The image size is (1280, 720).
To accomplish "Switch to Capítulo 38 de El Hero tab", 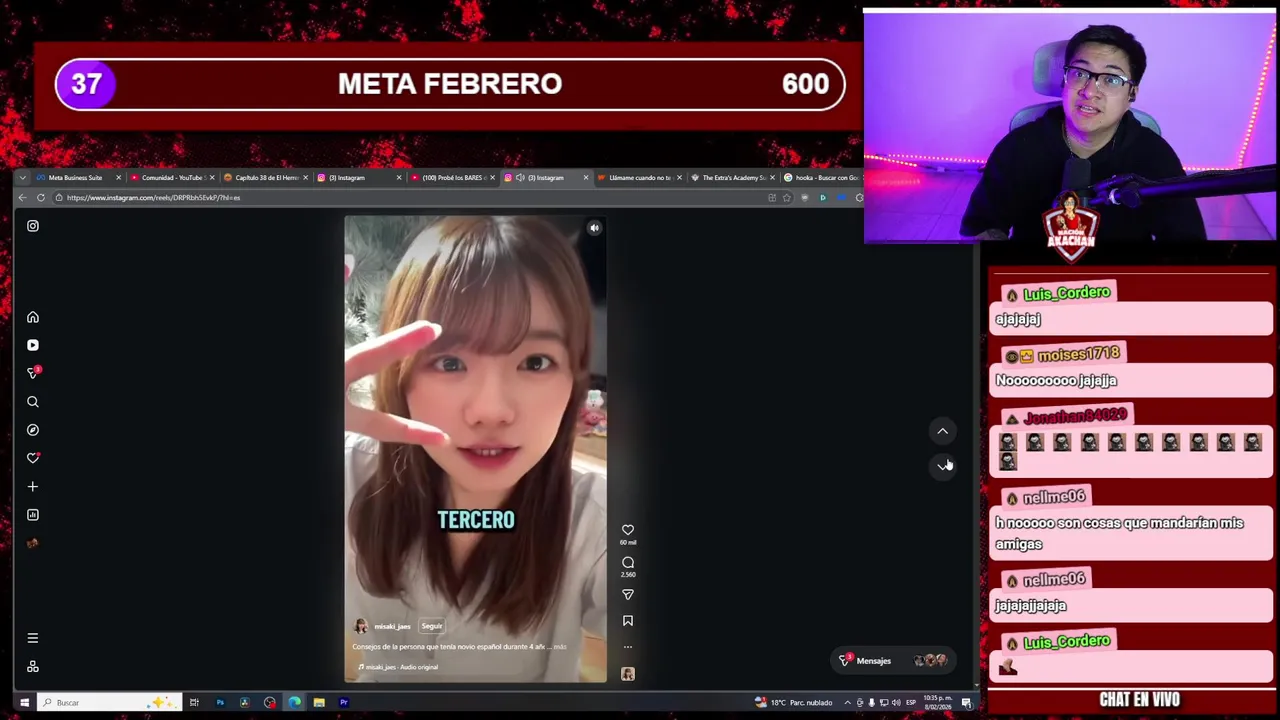I will tap(266, 178).
